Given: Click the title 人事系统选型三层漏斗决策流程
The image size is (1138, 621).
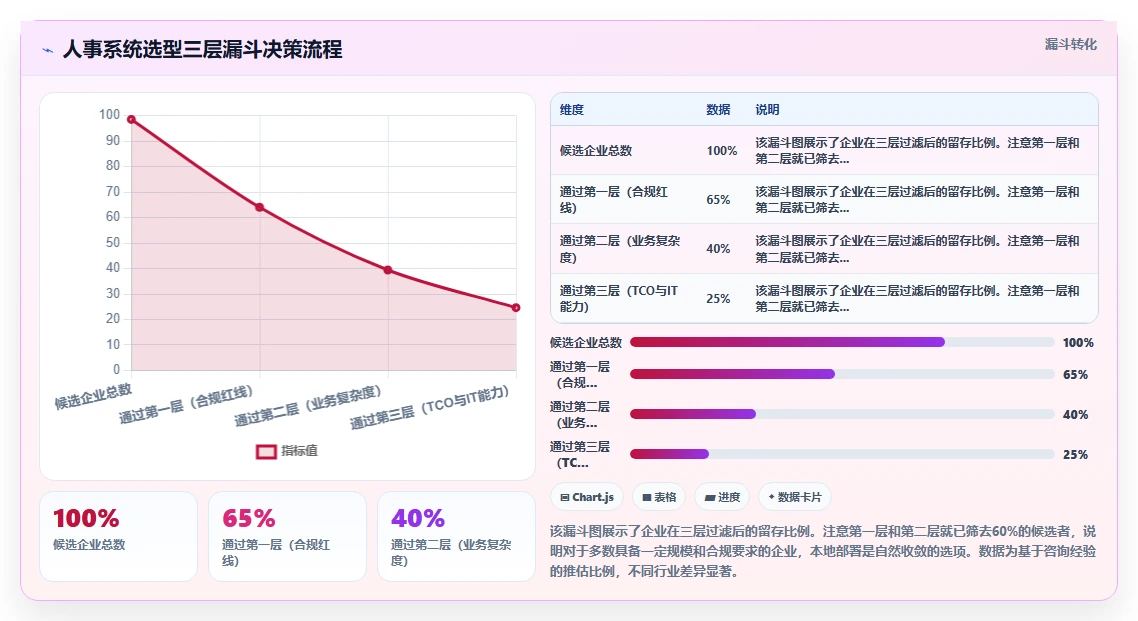Looking at the screenshot, I should [x=202, y=49].
